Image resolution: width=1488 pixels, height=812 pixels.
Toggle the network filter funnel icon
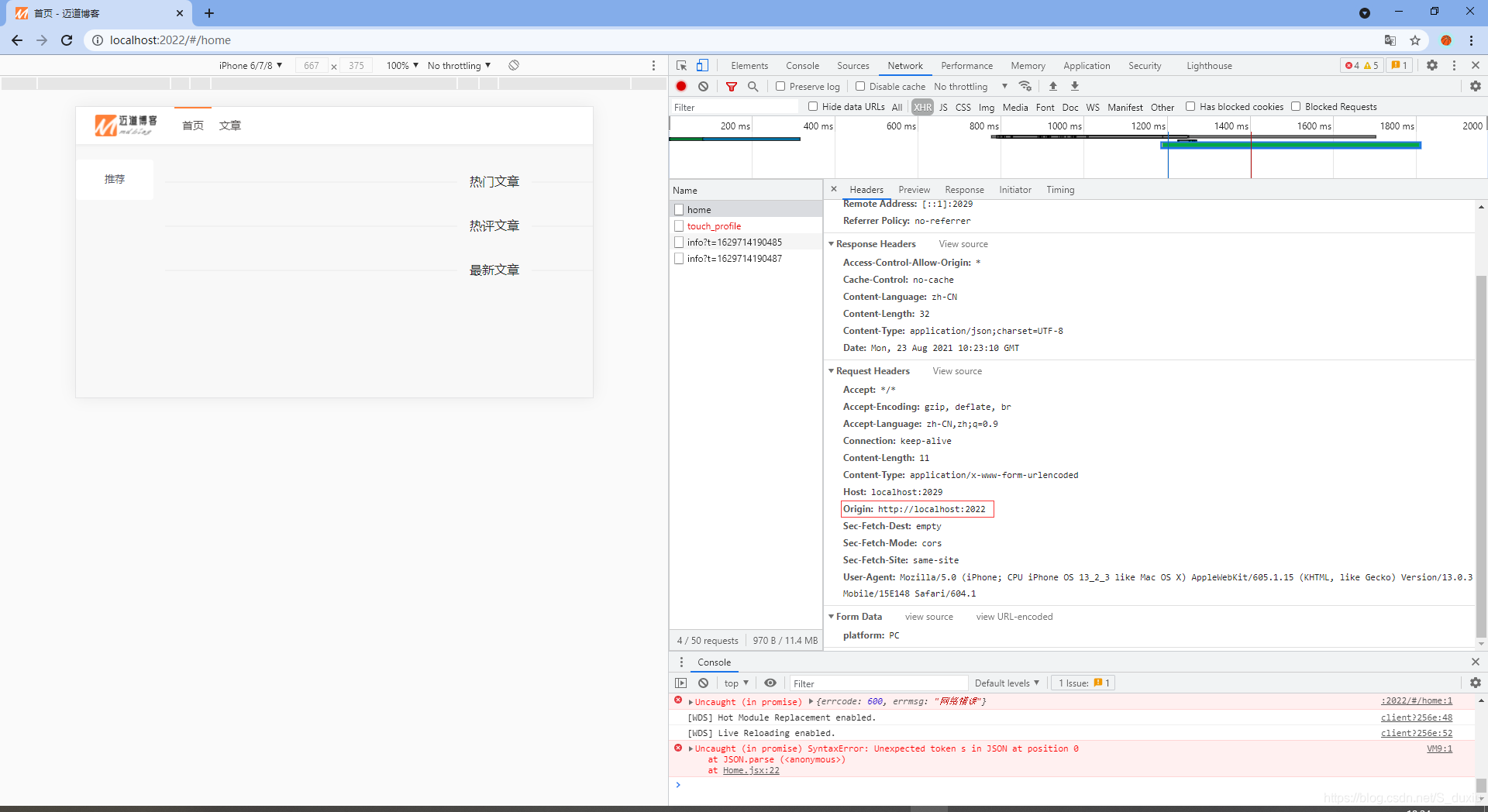(732, 87)
